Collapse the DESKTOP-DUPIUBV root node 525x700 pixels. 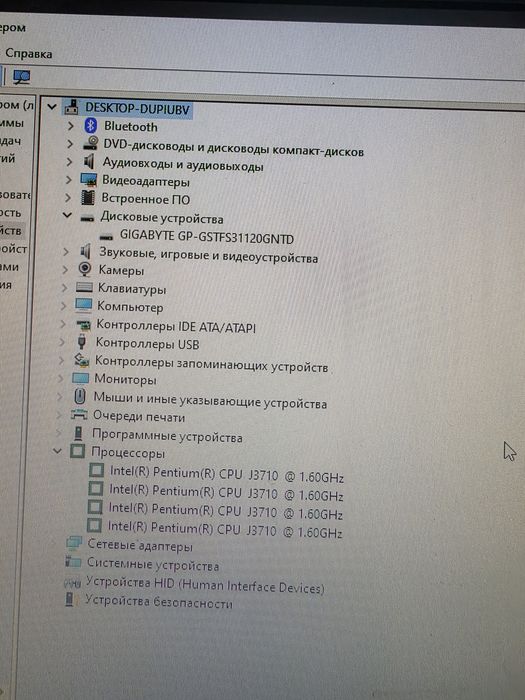(52, 107)
